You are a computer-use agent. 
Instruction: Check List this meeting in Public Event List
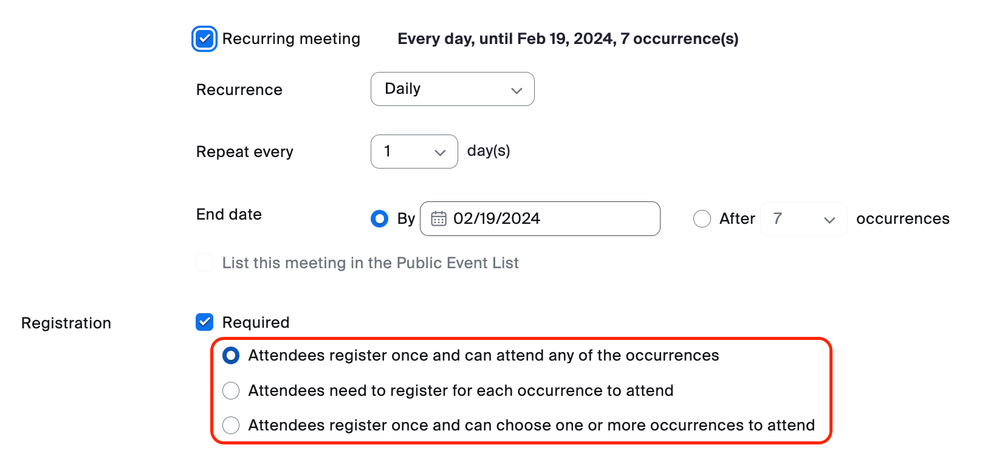205,263
